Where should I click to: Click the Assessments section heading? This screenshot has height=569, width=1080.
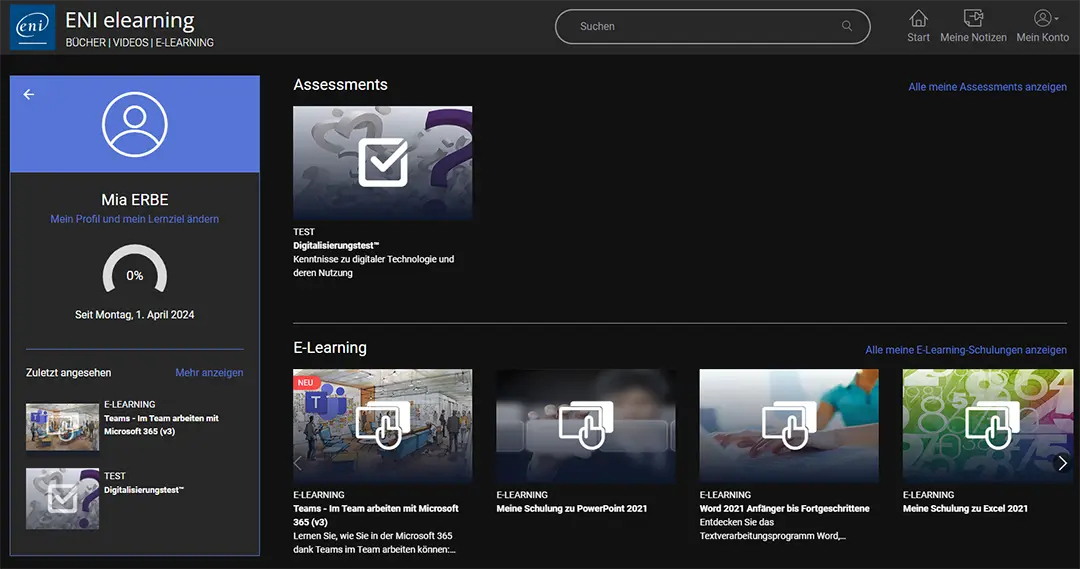coord(340,85)
